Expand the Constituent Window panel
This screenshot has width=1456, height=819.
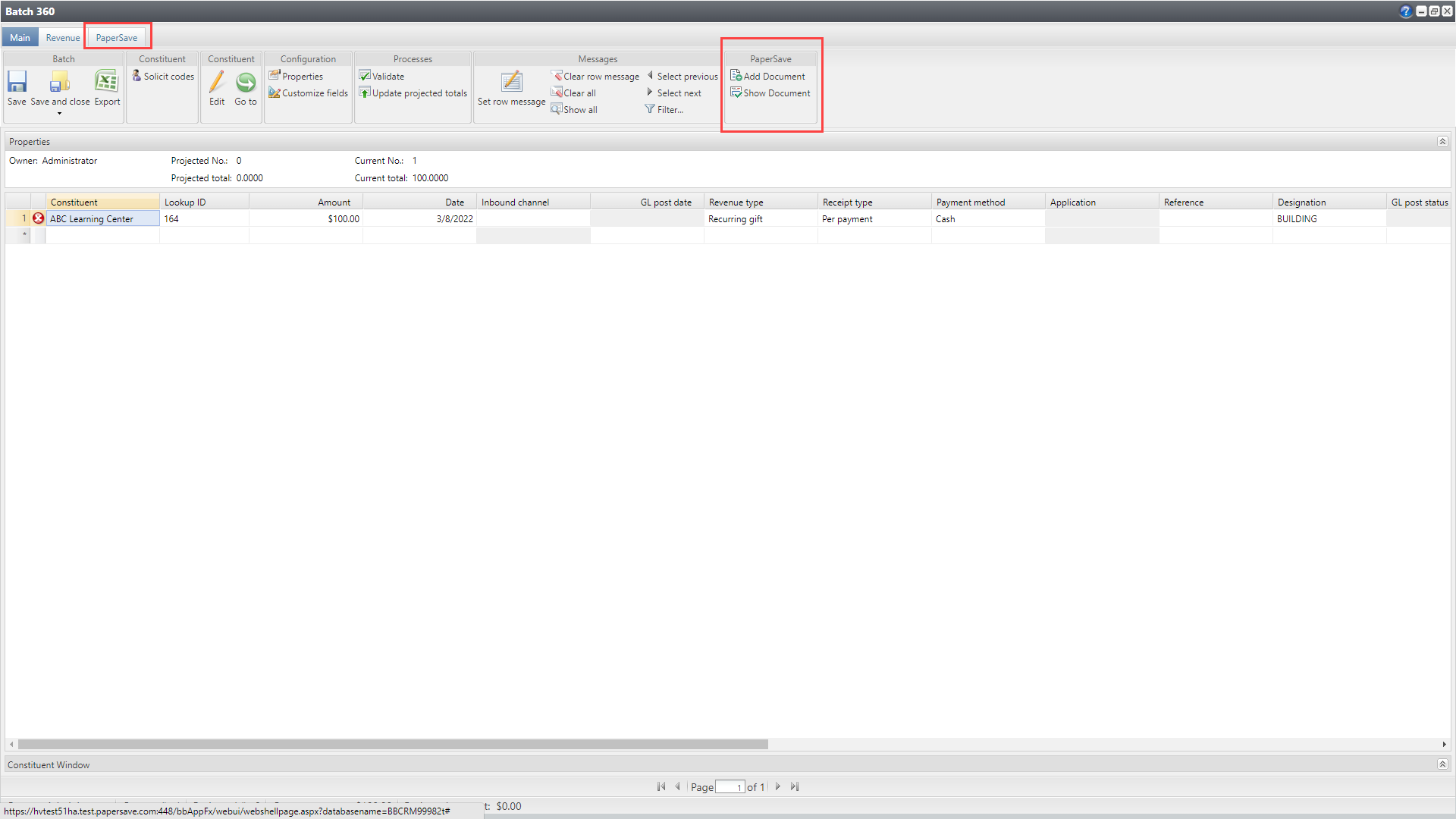click(1442, 764)
